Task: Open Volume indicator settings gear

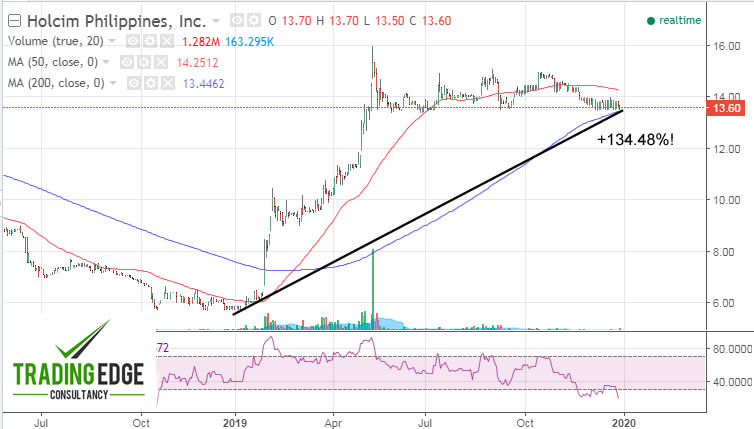Action: point(150,42)
